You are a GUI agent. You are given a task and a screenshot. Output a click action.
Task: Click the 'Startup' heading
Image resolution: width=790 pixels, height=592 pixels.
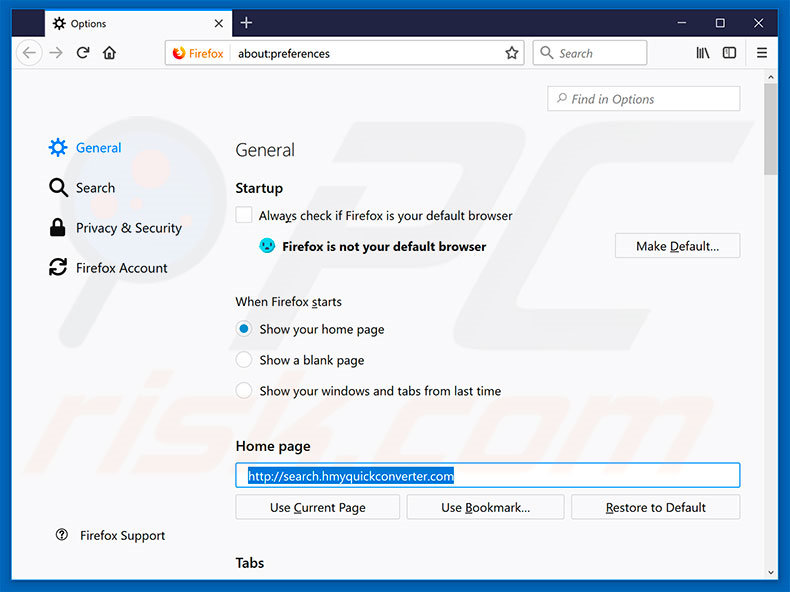pyautogui.click(x=259, y=188)
